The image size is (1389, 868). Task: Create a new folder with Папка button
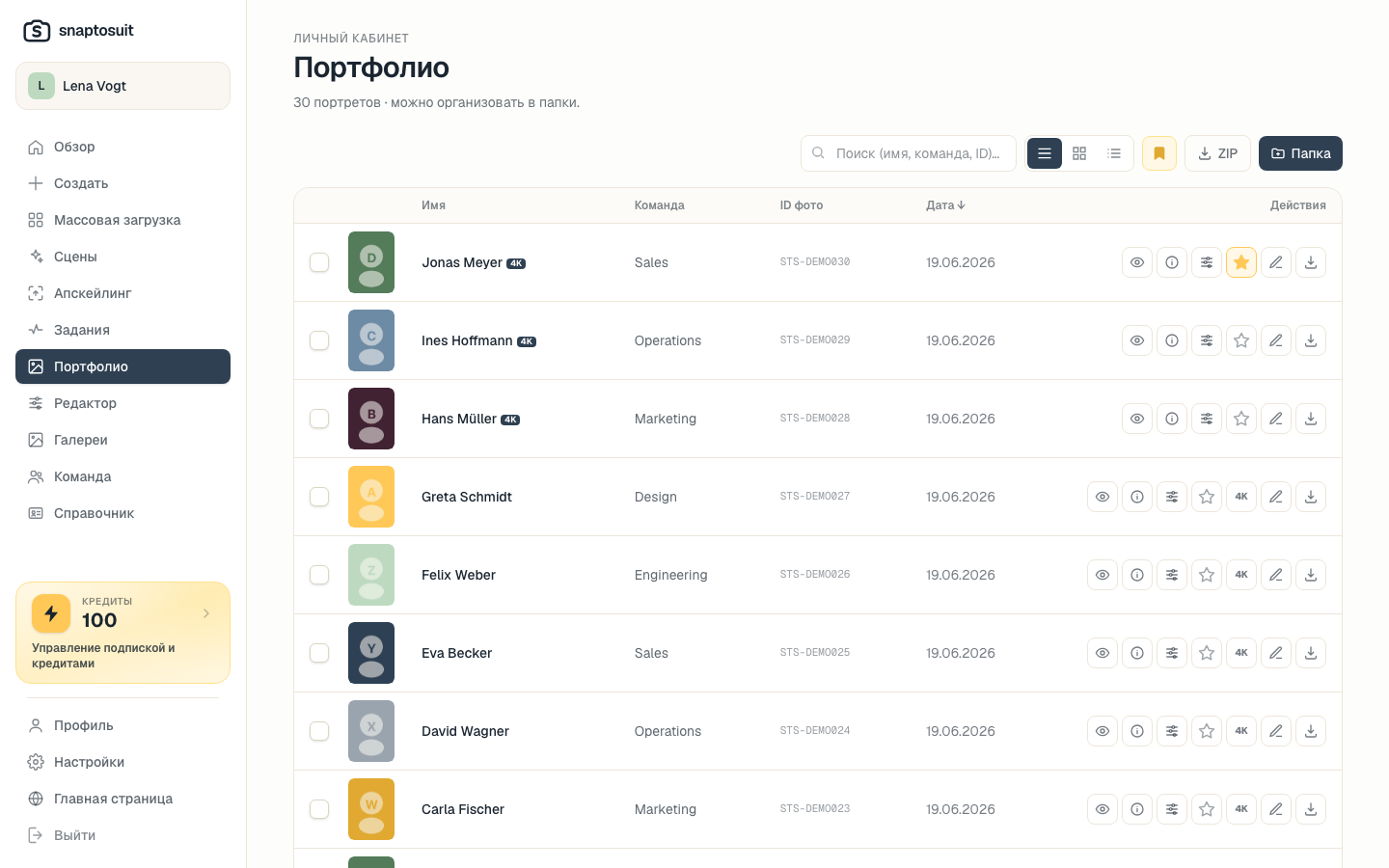pyautogui.click(x=1300, y=153)
